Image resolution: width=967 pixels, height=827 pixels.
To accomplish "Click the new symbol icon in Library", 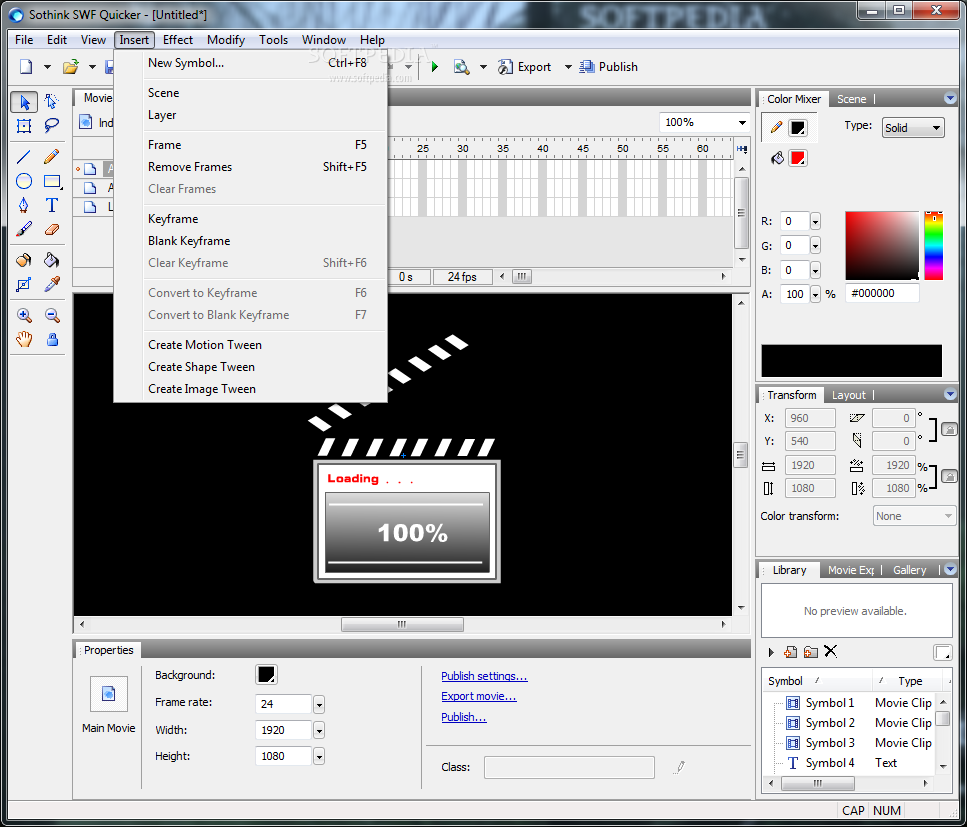I will [791, 652].
